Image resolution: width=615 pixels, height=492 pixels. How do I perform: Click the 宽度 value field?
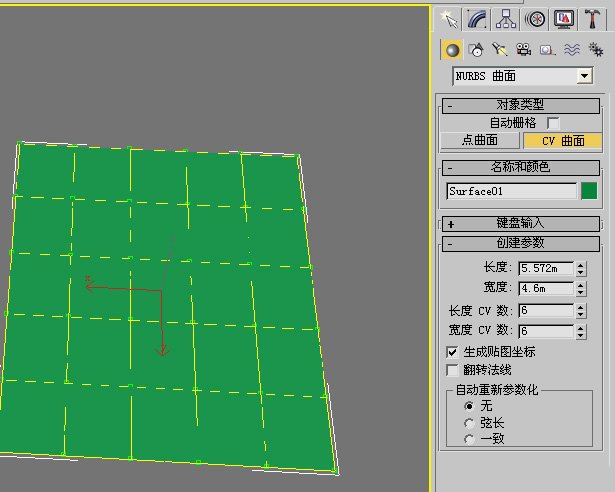pyautogui.click(x=546, y=289)
